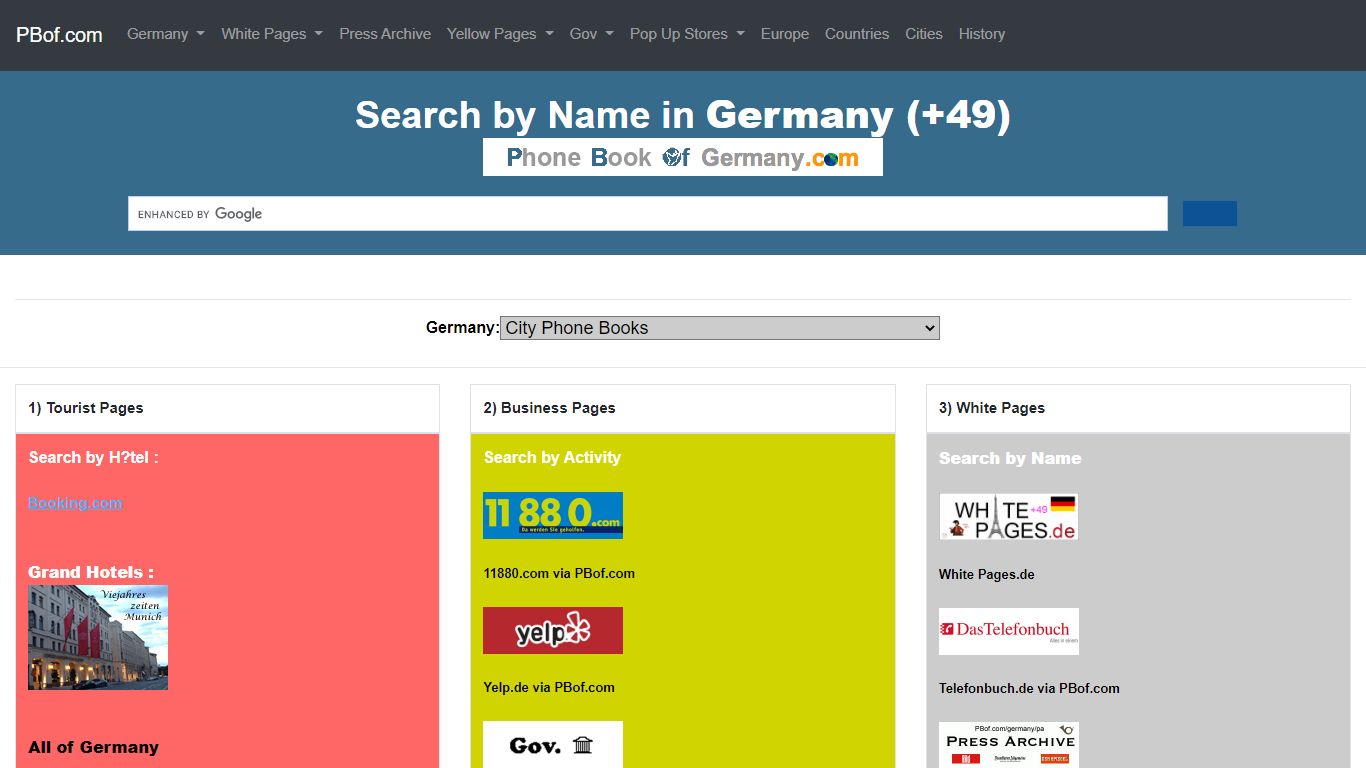Click the Yelp logo
Image resolution: width=1366 pixels, height=768 pixels.
click(553, 630)
